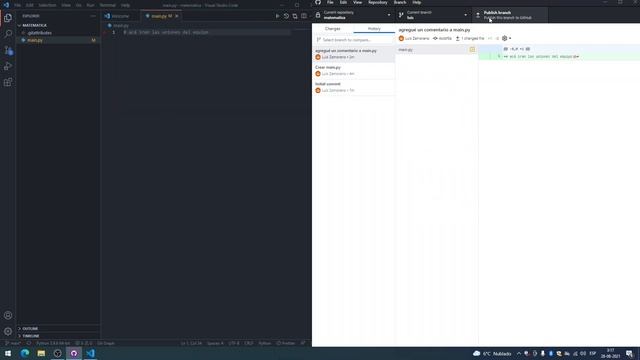Click modified file status icon beside main.py
This screenshot has width=640, height=360.
pyautogui.click(x=472, y=50)
